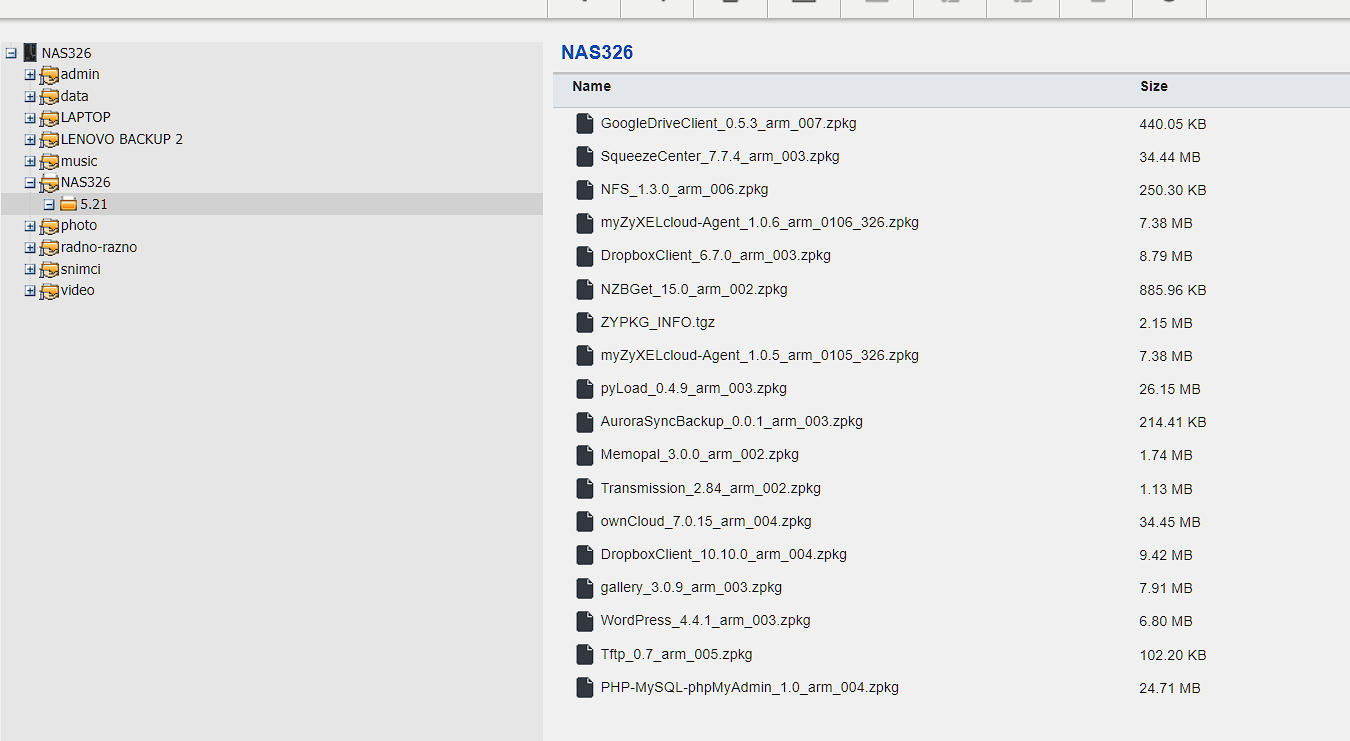The image size is (1350, 741).
Task: Click the icon of DropboxClient_10.10.0_arm_004.zpkg
Action: (585, 555)
